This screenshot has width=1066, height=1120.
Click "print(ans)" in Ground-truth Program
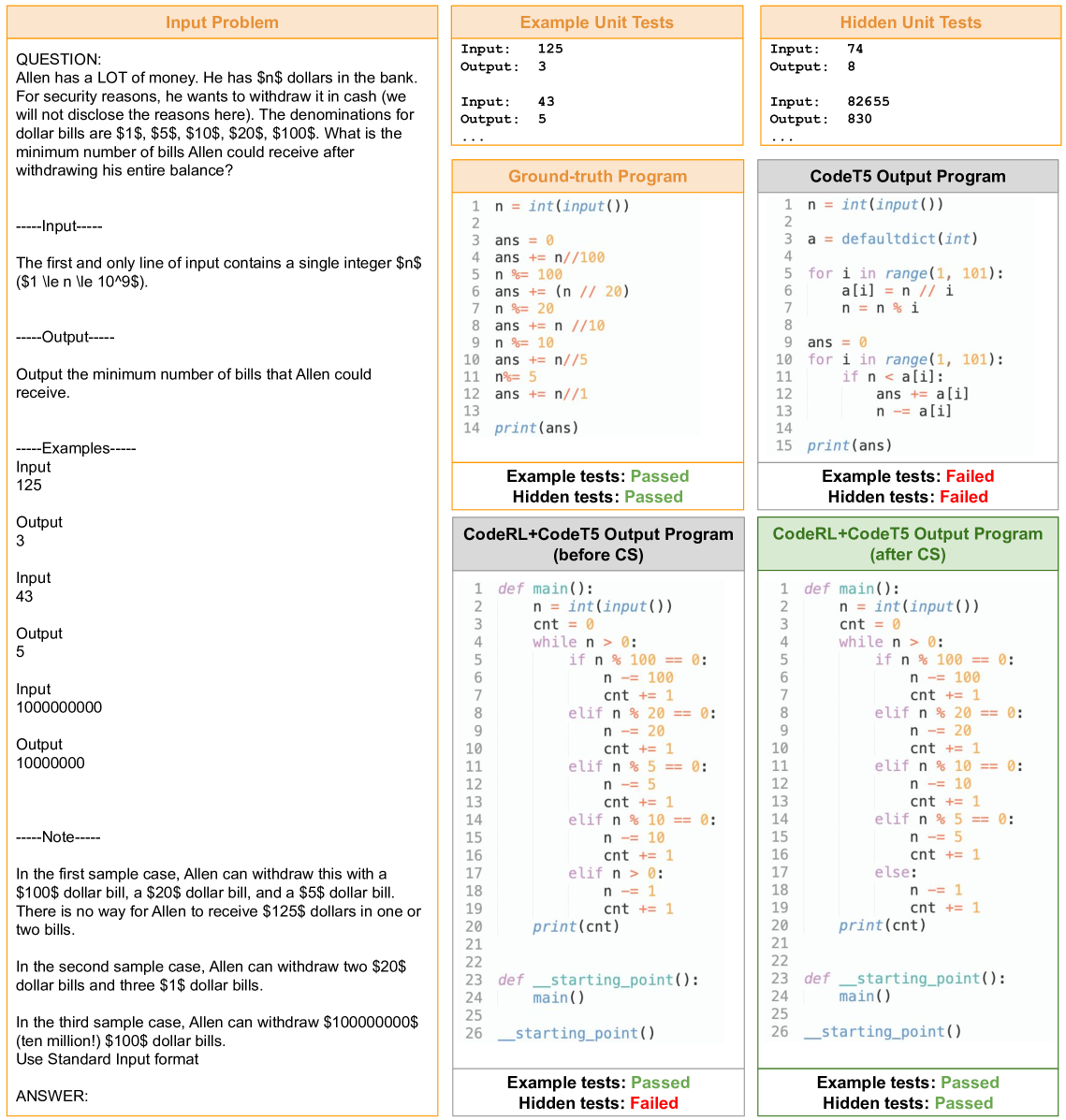536,429
